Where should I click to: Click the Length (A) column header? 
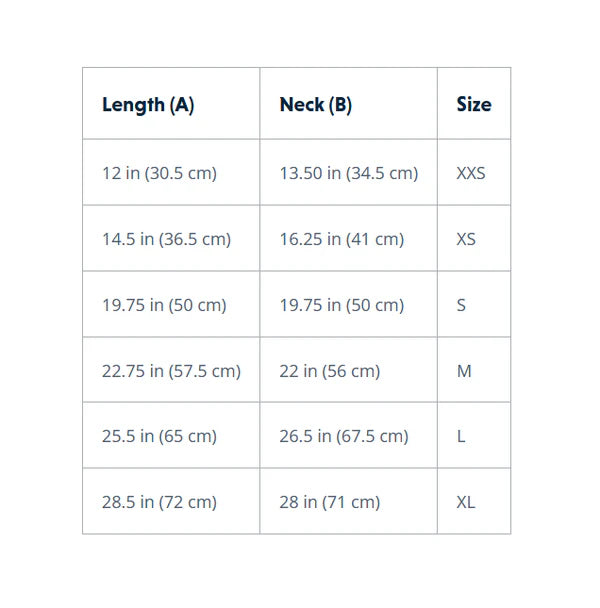171,104
